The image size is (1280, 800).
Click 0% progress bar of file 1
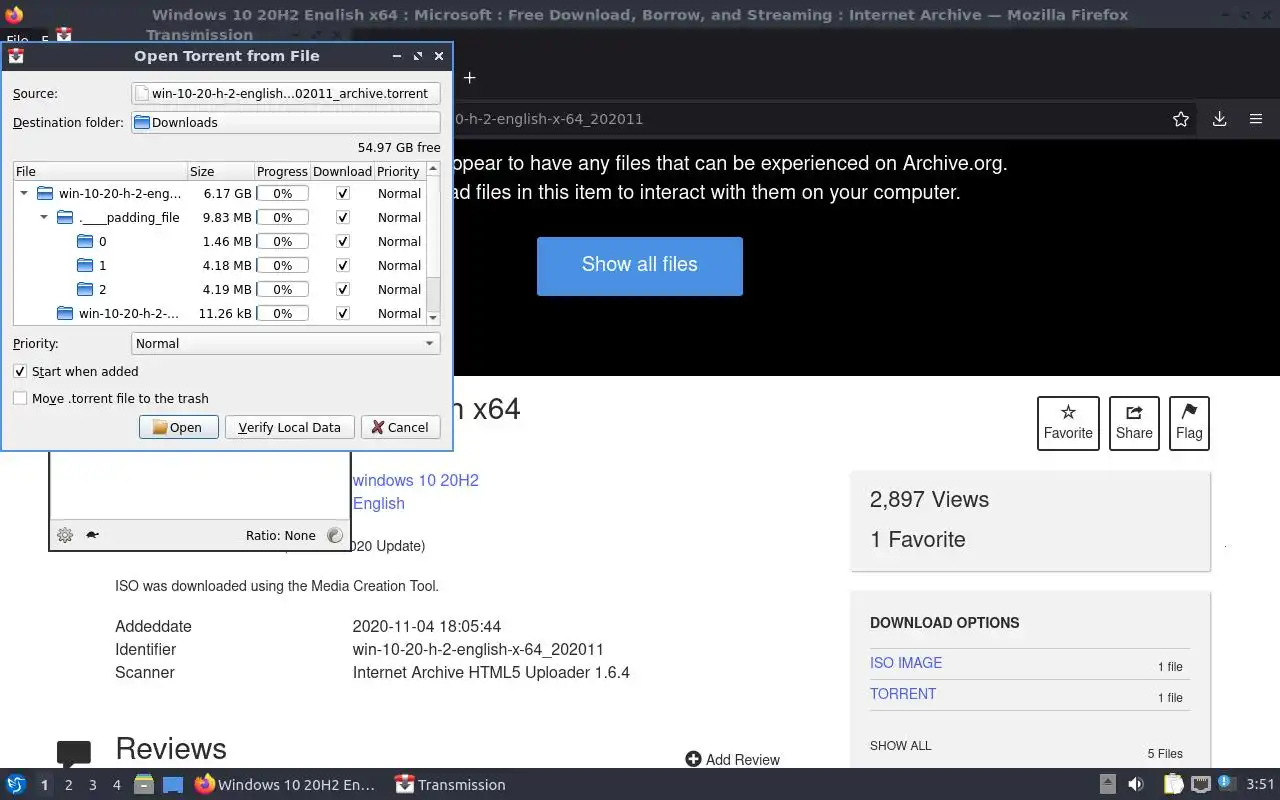pos(283,265)
